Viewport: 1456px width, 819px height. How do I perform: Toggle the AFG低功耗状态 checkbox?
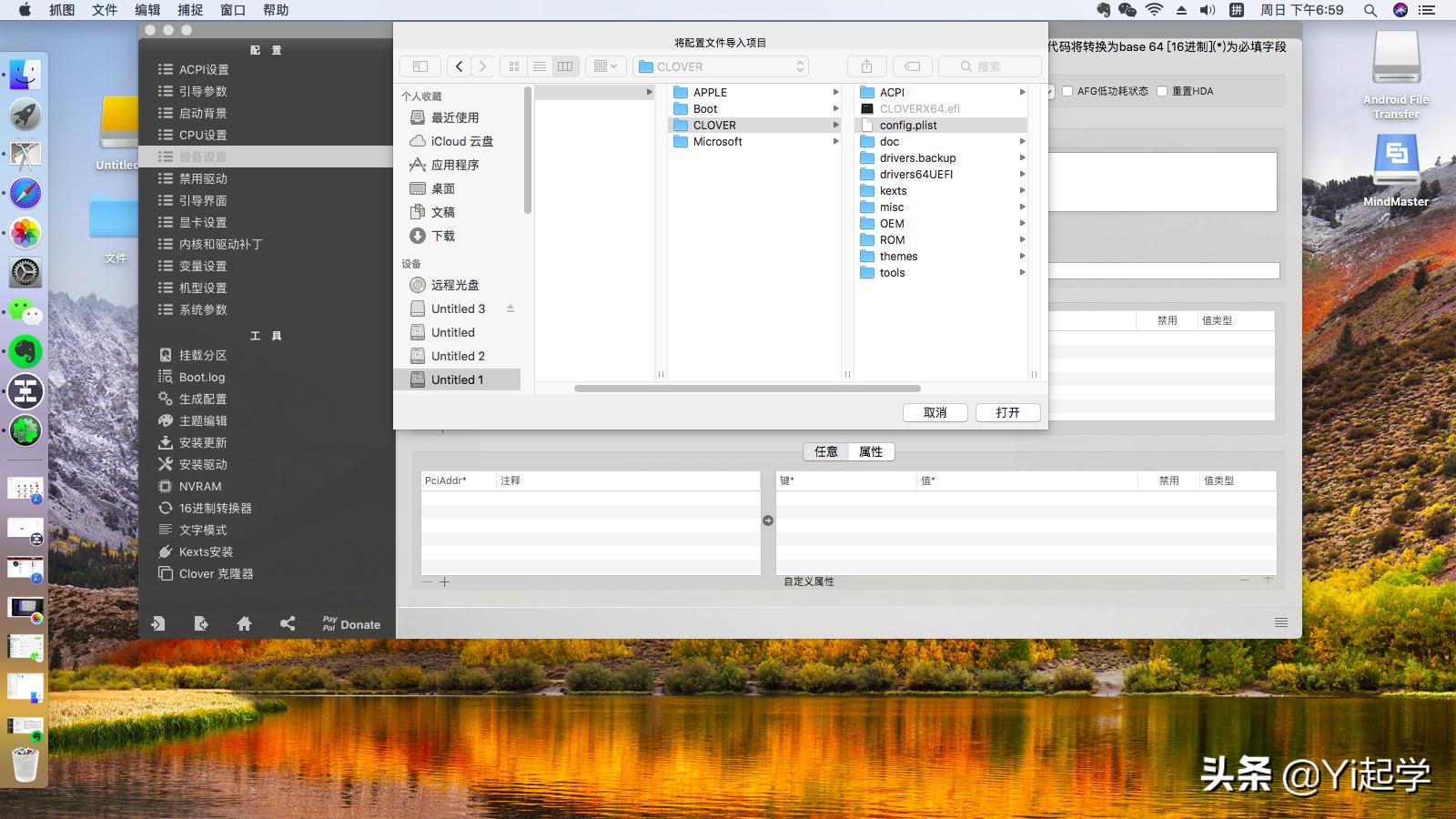click(x=1067, y=91)
